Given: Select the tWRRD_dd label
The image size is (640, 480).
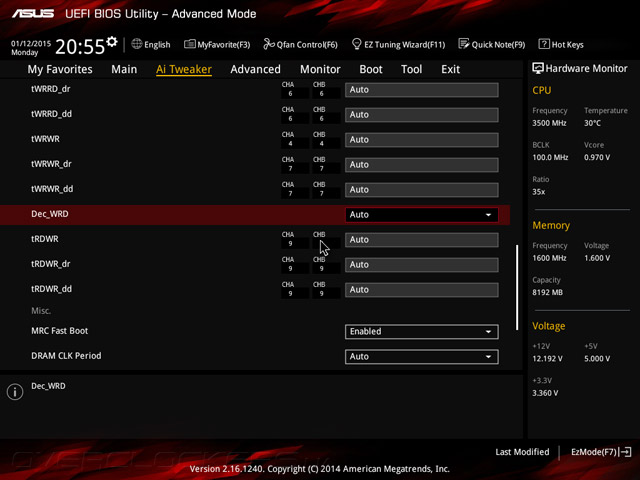Looking at the screenshot, I should point(51,114).
